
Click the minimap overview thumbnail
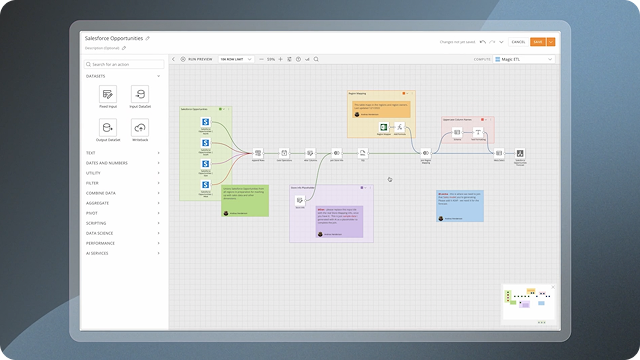tap(528, 303)
